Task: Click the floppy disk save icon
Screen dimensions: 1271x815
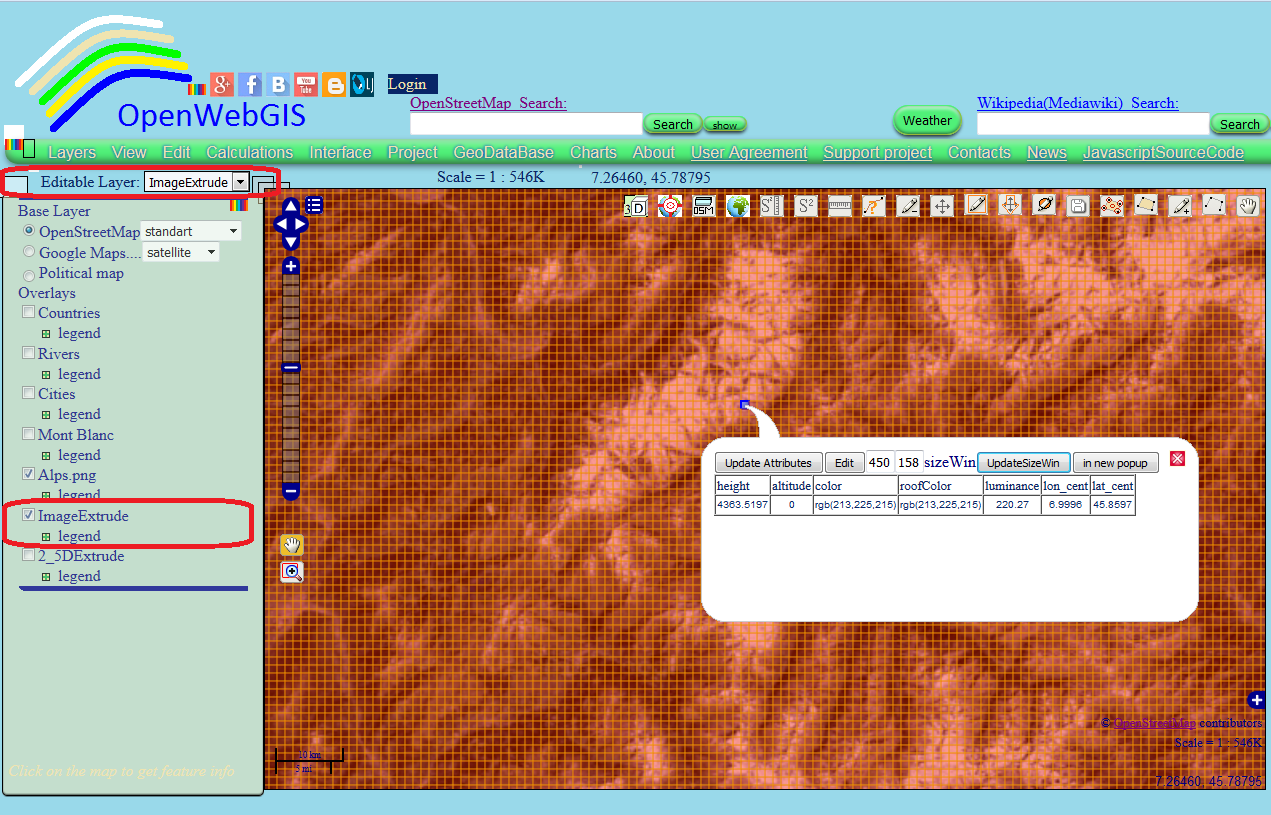Action: 1078,206
